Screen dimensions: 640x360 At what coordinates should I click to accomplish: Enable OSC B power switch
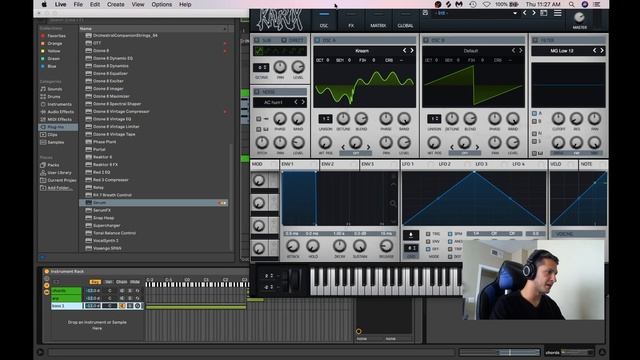pos(426,40)
